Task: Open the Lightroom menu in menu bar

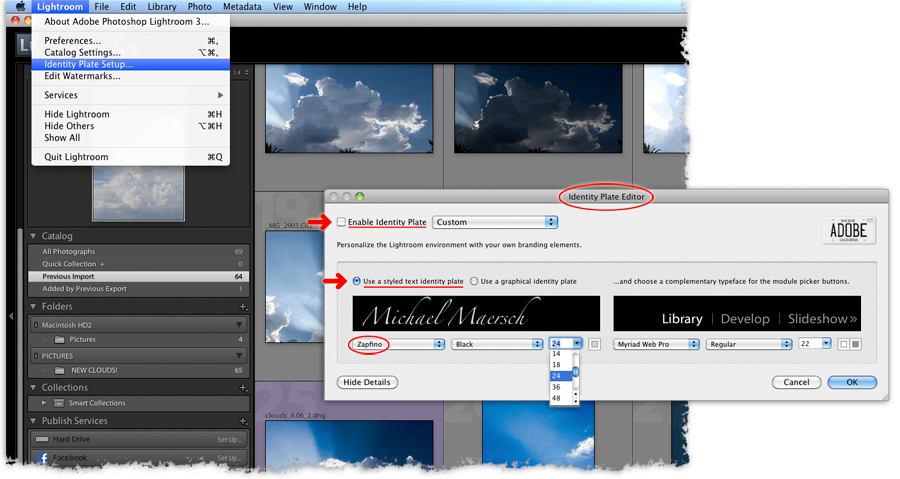Action: (x=60, y=7)
